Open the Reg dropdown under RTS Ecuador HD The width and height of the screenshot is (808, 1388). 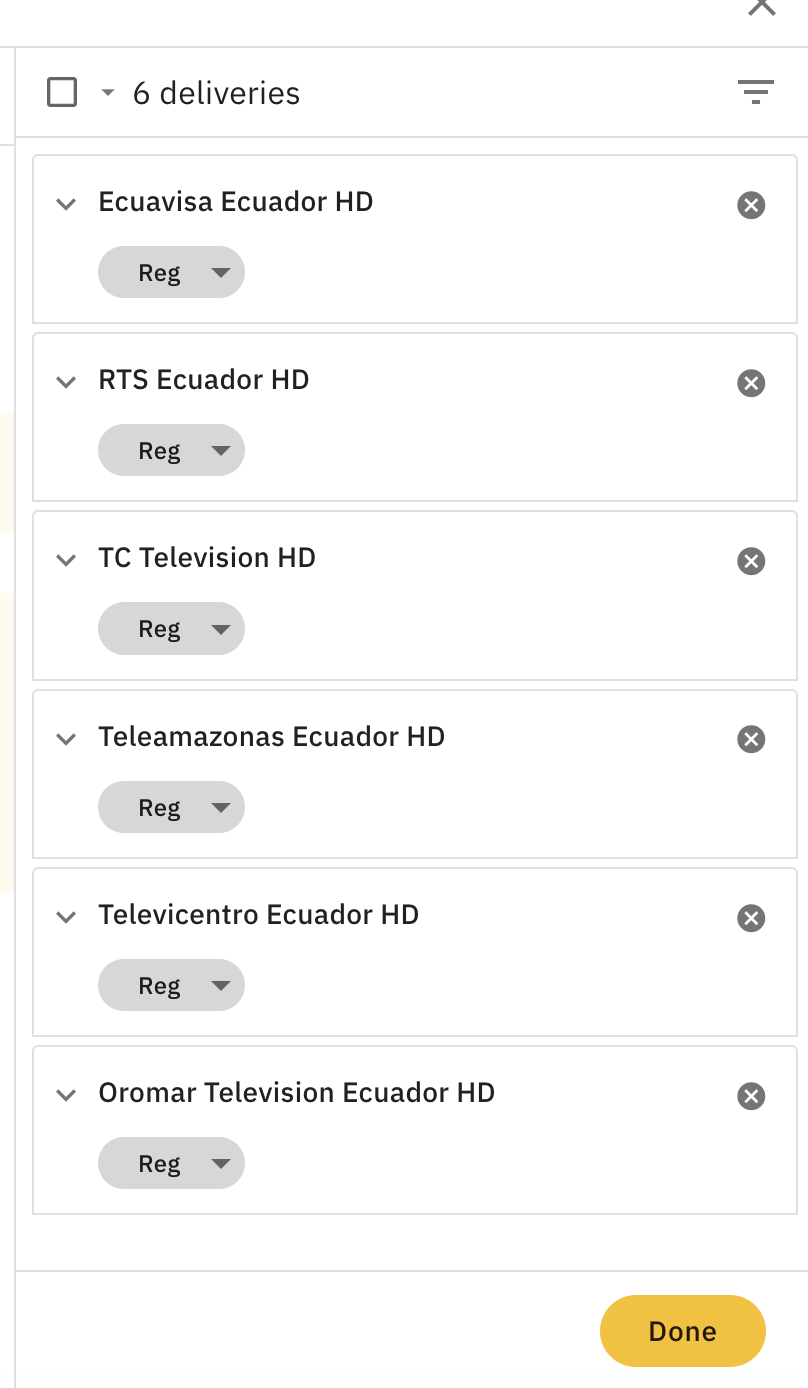[171, 450]
